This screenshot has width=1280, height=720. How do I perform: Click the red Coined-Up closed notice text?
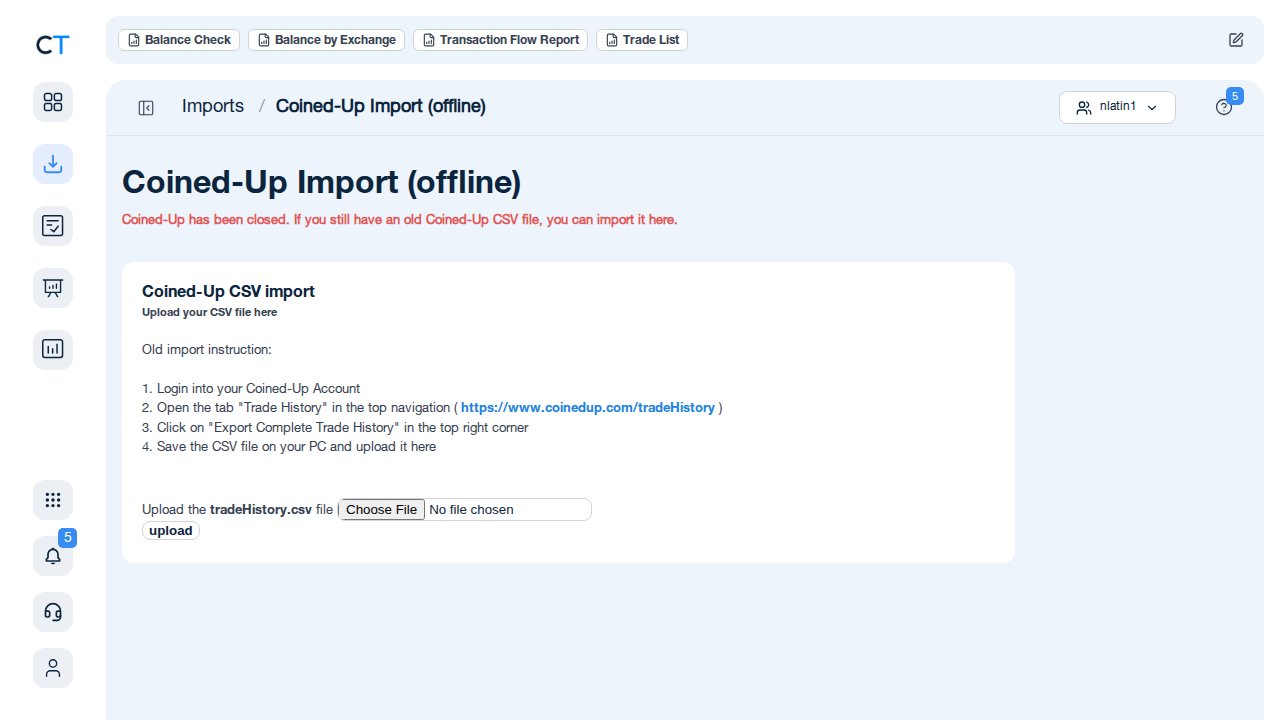point(400,220)
